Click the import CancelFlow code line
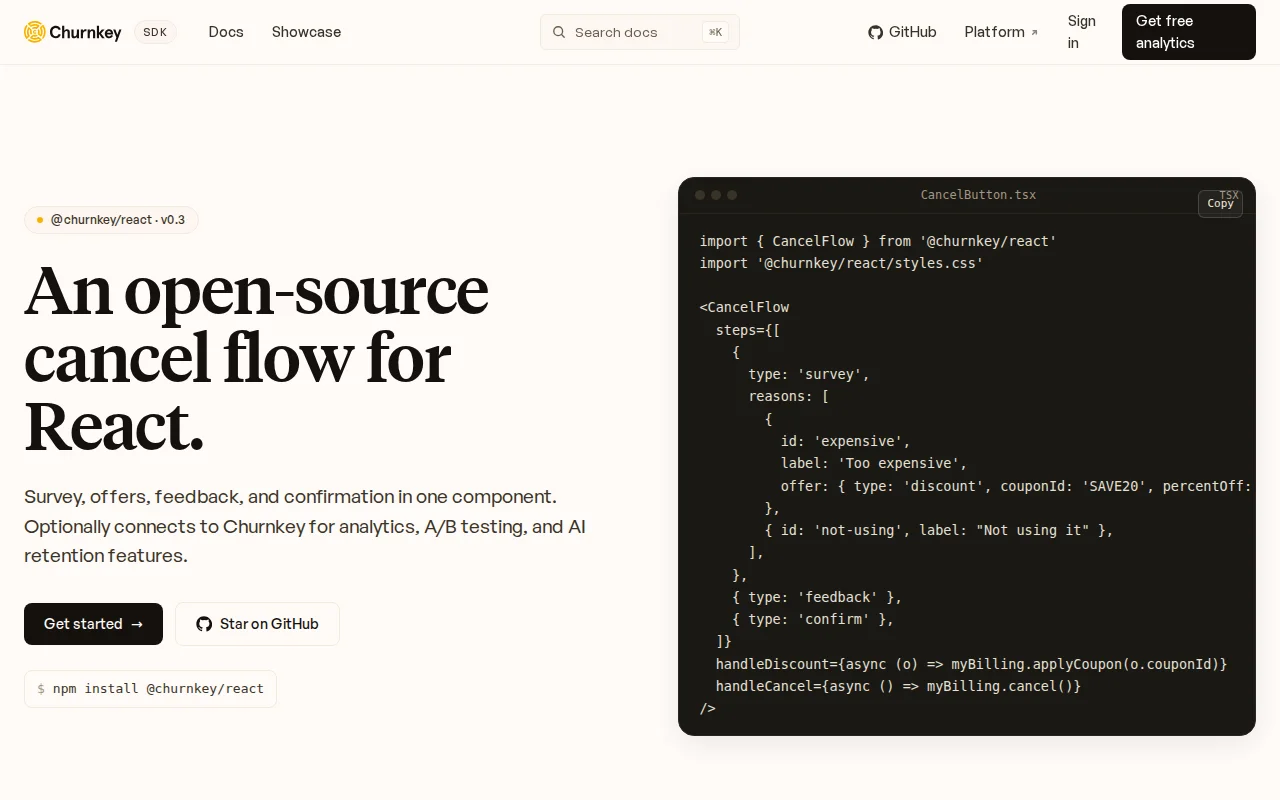This screenshot has height=800, width=1280. click(x=878, y=241)
